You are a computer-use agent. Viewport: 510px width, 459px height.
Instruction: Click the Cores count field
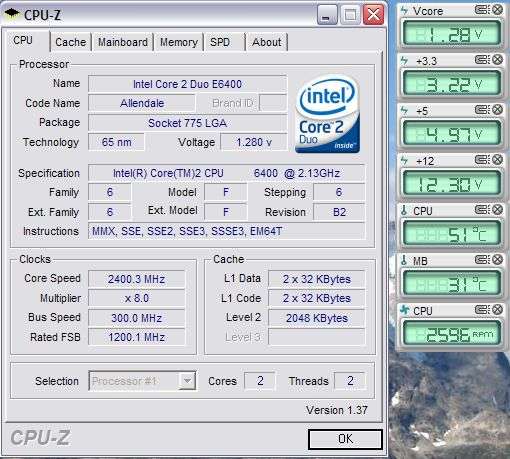pyautogui.click(x=260, y=381)
